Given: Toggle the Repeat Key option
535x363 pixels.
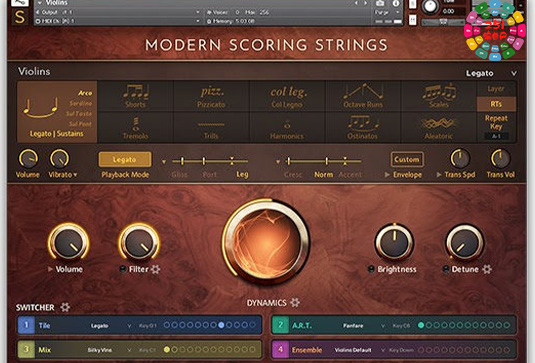Looking at the screenshot, I should 496,122.
